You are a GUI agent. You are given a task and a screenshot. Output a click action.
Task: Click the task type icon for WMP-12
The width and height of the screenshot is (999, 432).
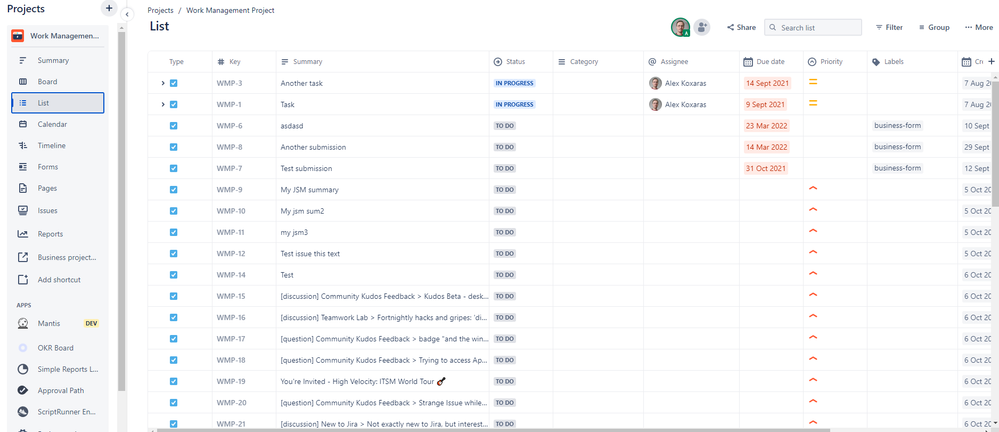pyautogui.click(x=173, y=254)
